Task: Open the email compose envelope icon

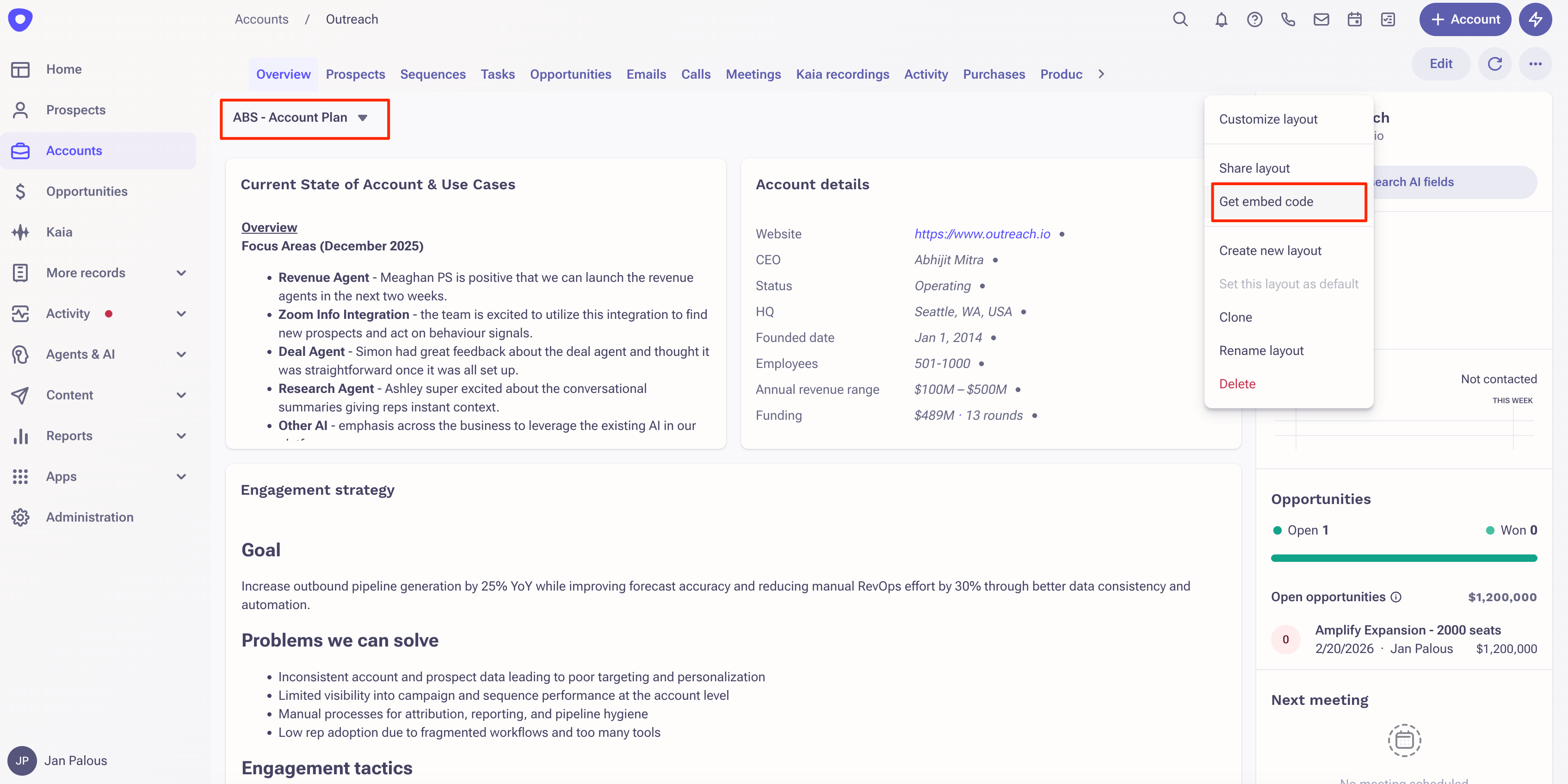Action: pos(1321,19)
